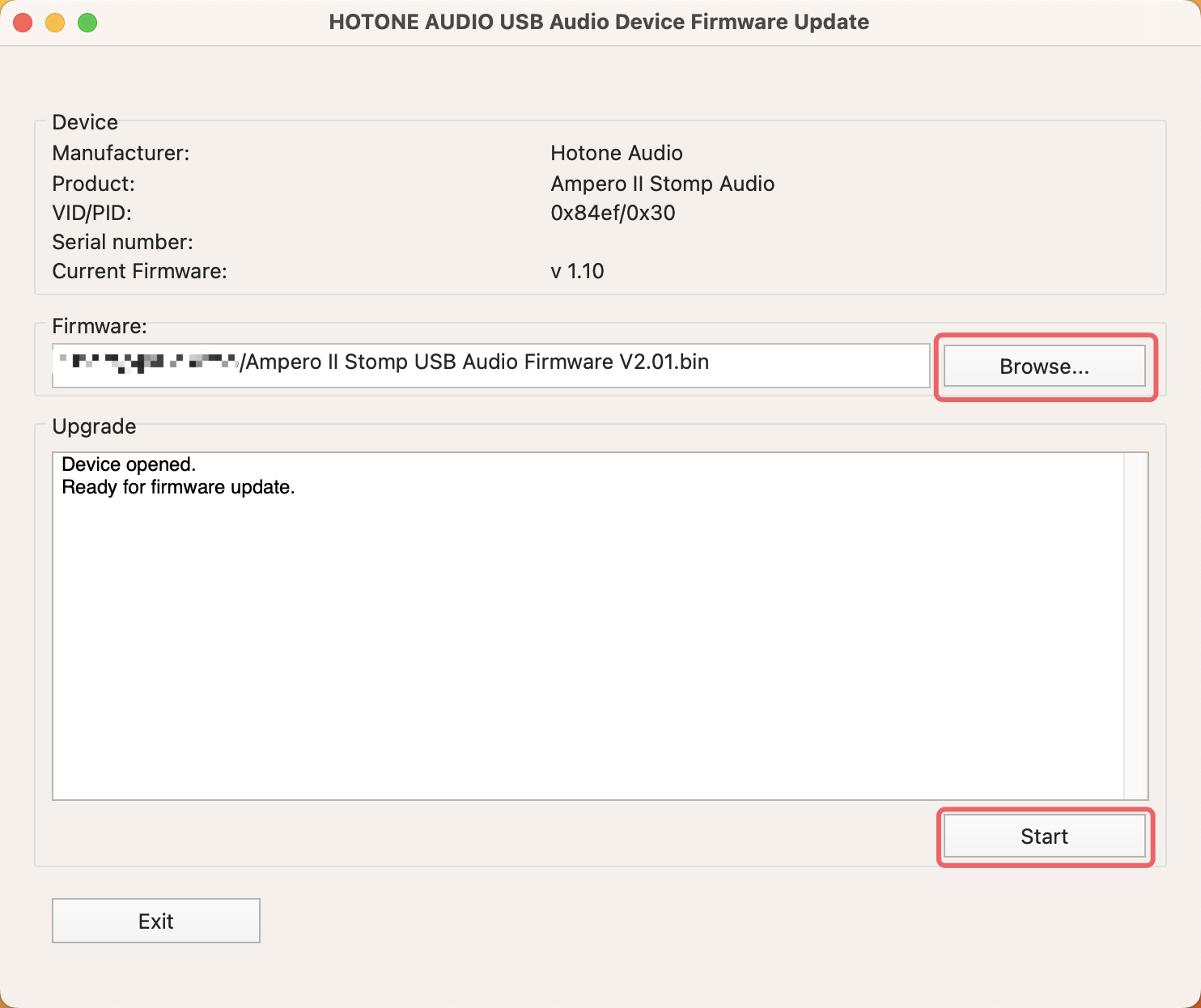
Task: Select current firmware version v 1.10
Action: click(577, 271)
